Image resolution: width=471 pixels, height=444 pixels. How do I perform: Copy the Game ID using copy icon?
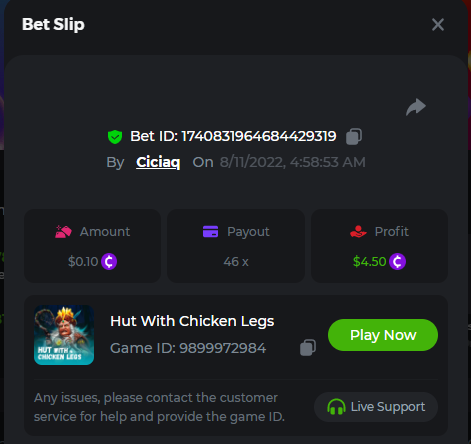pyautogui.click(x=308, y=348)
